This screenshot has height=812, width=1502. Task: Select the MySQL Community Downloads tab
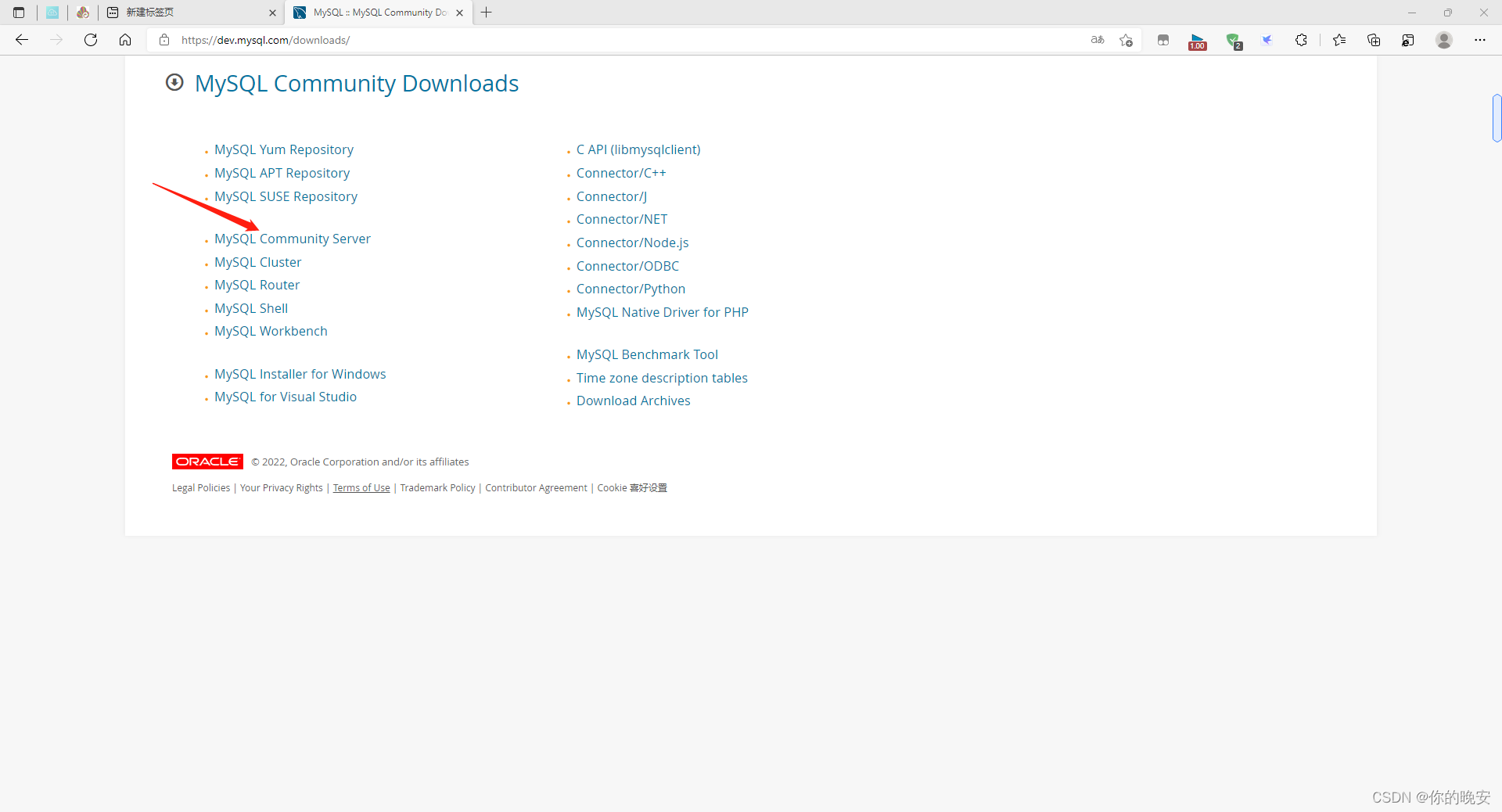point(379,13)
